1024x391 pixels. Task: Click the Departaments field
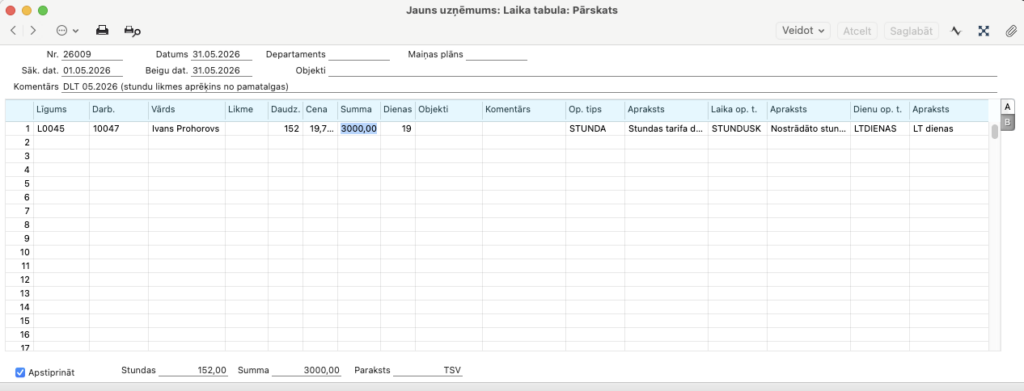[359, 55]
